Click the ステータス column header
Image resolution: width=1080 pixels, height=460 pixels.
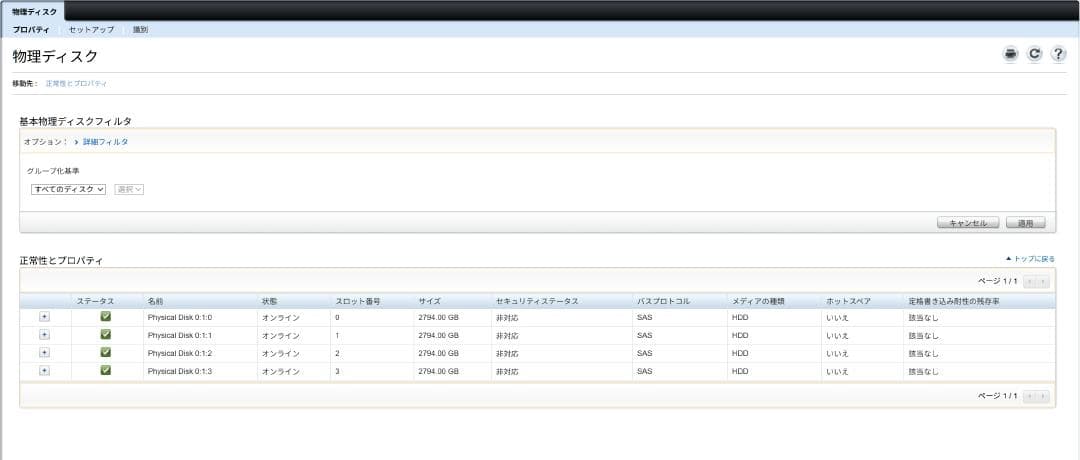click(x=107, y=301)
